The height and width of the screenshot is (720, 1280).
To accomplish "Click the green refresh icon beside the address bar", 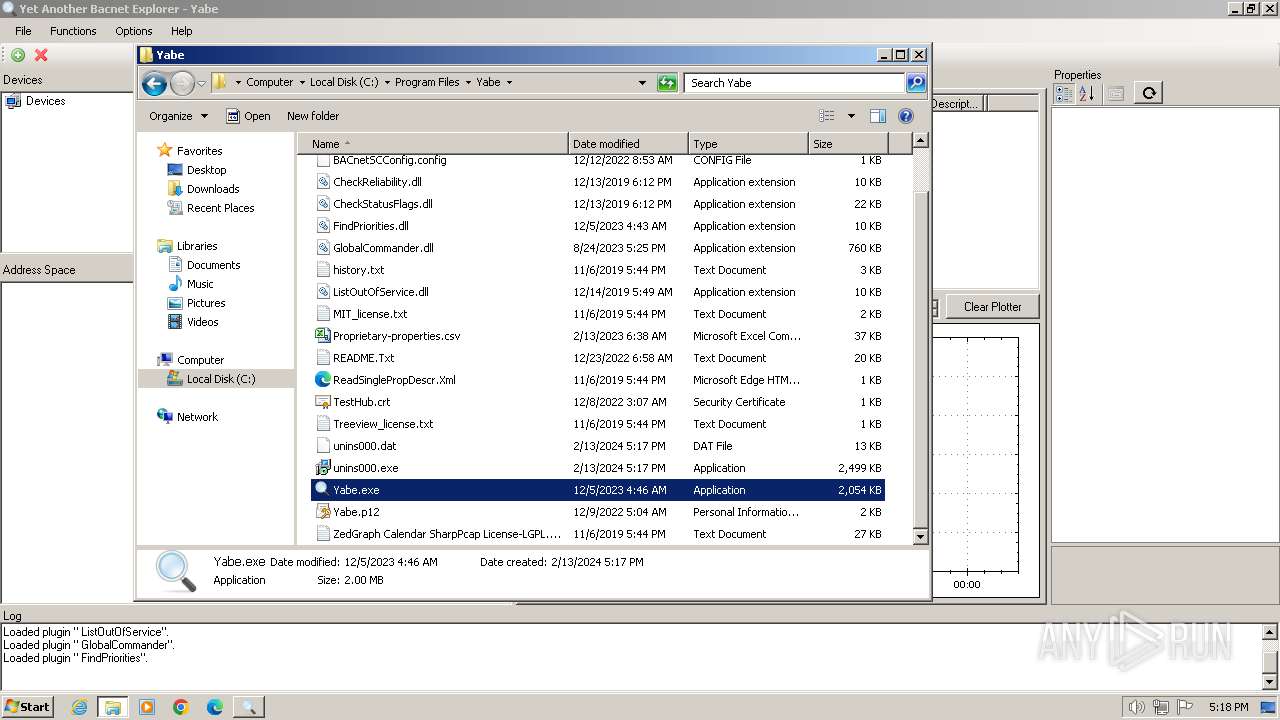I will [x=667, y=83].
